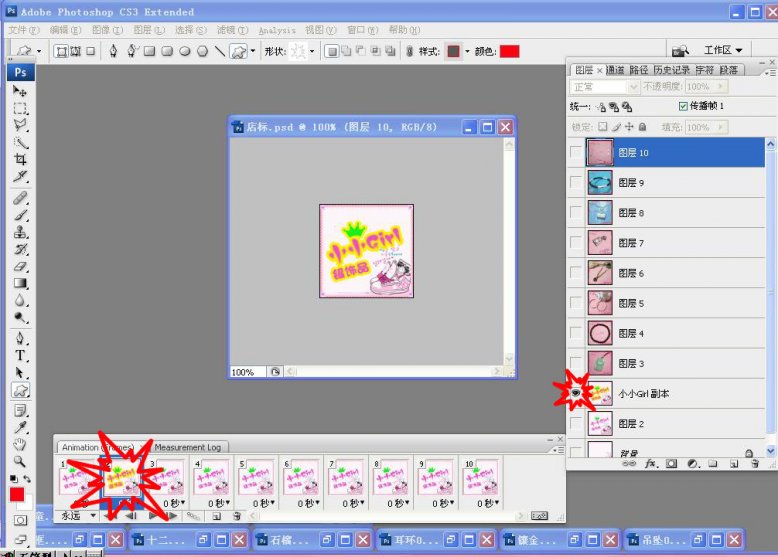Screen dimensions: 778x557
Task: Delete the selected animation frame
Action: click(x=237, y=516)
